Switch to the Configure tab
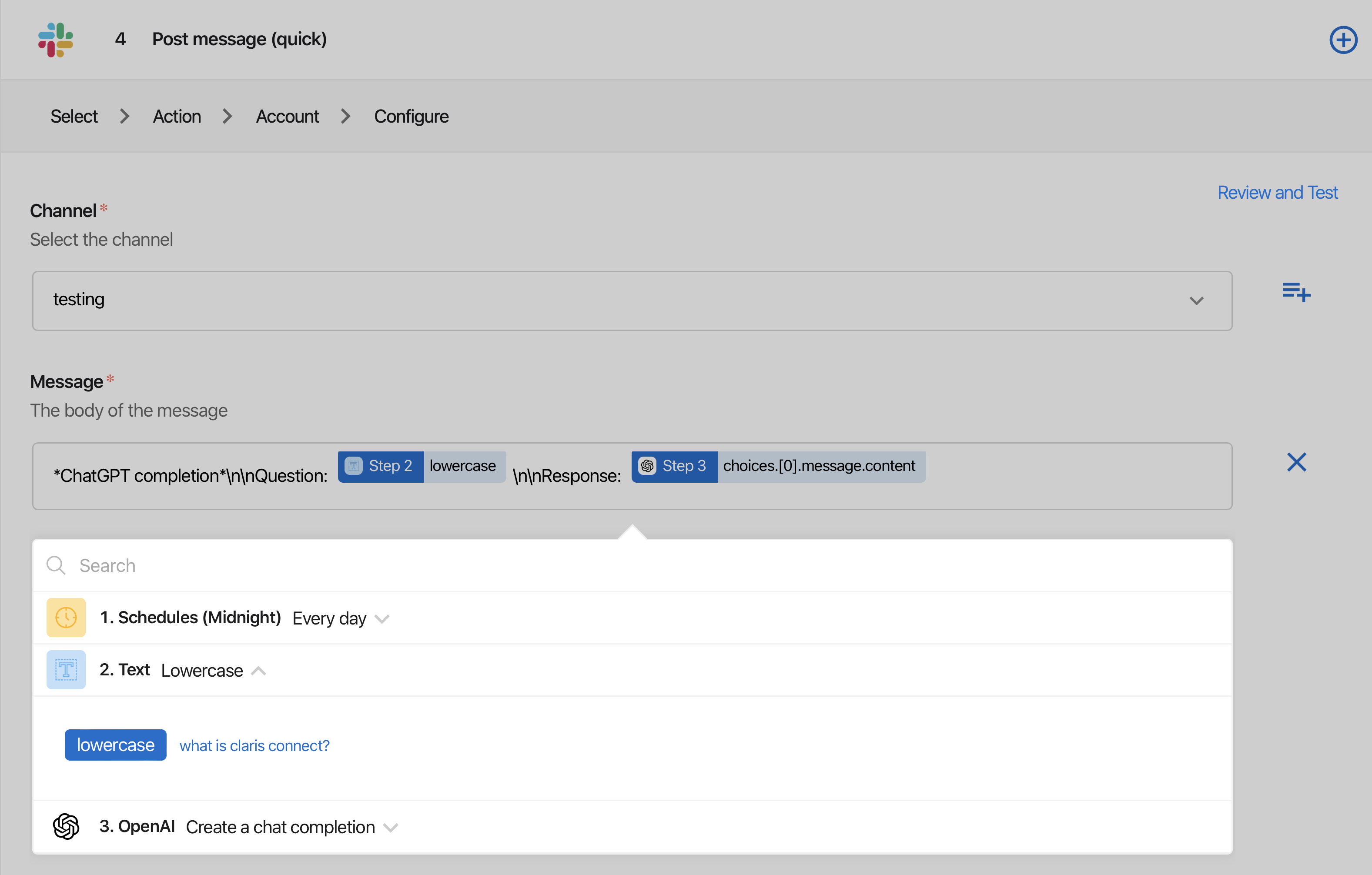1372x875 pixels. (x=411, y=116)
